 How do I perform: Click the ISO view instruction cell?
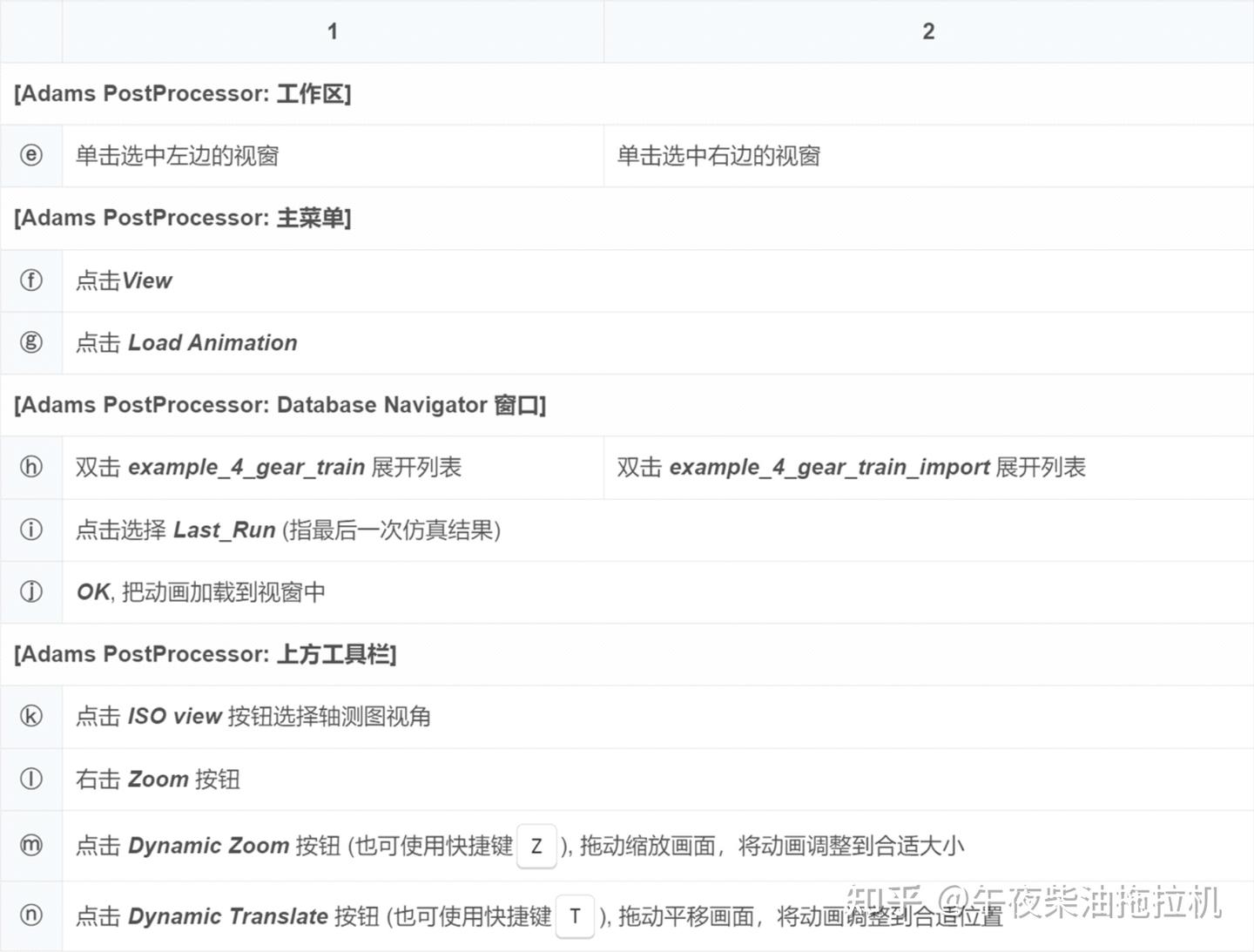point(253,716)
